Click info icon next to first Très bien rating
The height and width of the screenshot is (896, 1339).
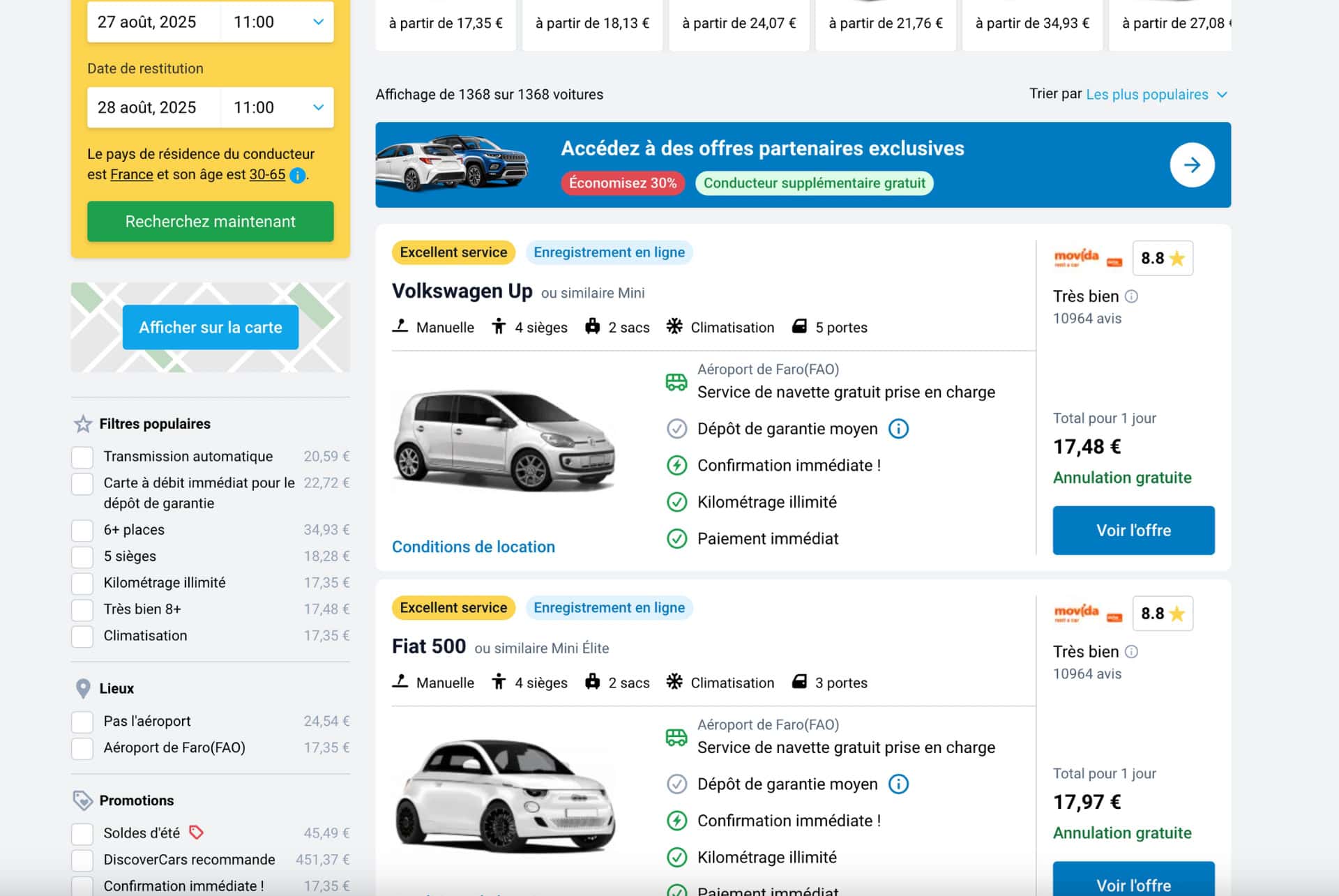coord(1132,296)
